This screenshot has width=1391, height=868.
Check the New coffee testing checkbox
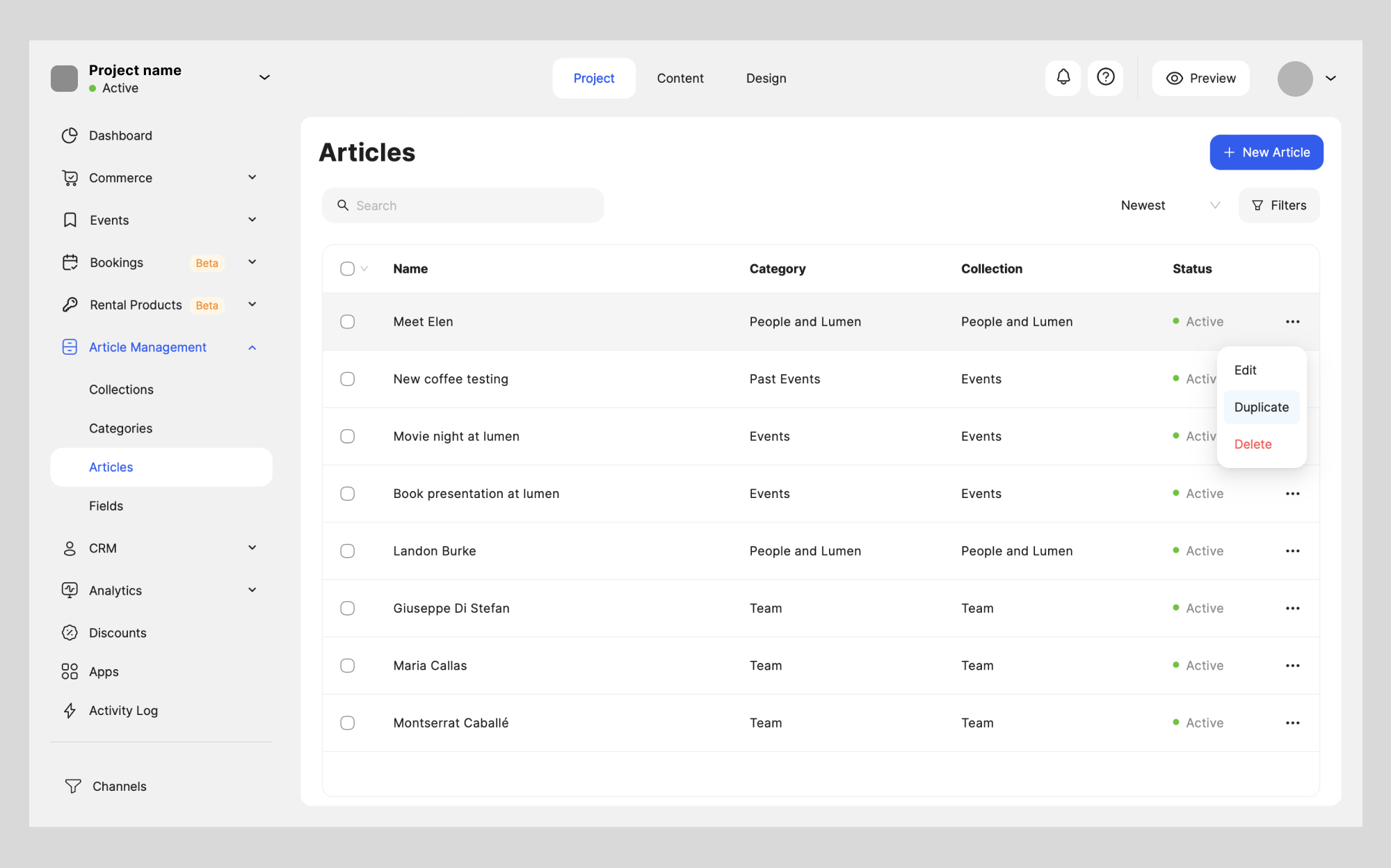348,379
